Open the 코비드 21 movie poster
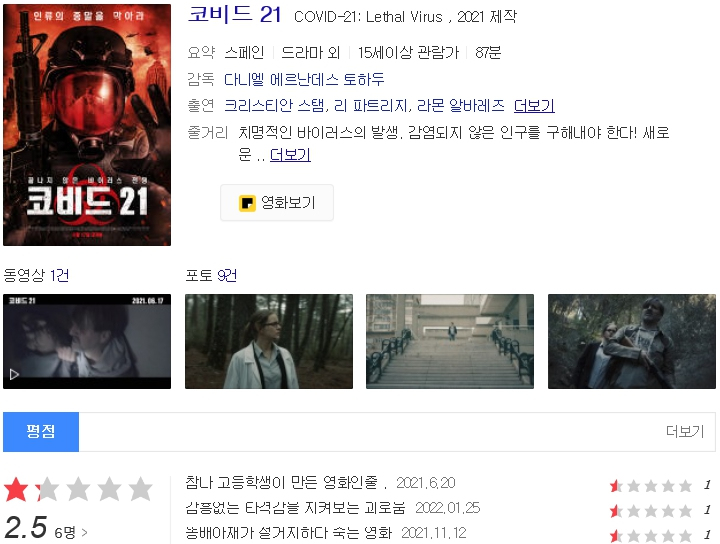The width and height of the screenshot is (720, 544). [x=87, y=125]
